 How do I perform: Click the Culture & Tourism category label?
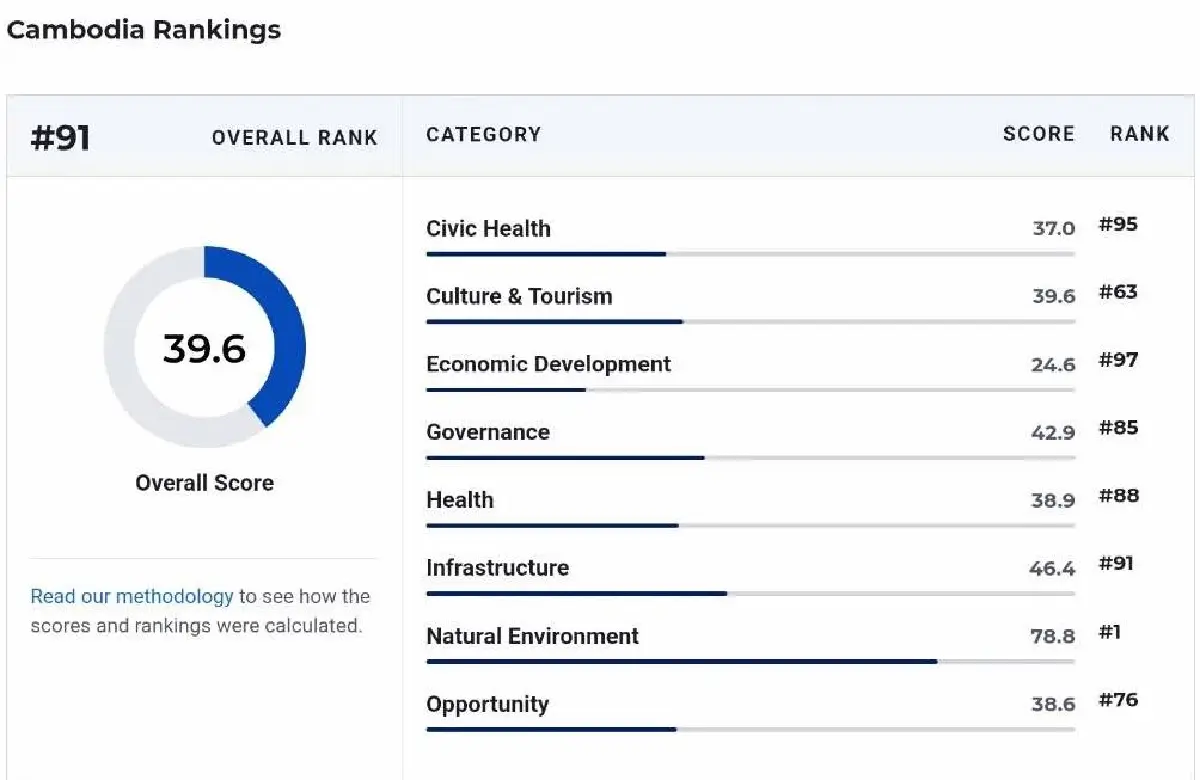(x=519, y=296)
